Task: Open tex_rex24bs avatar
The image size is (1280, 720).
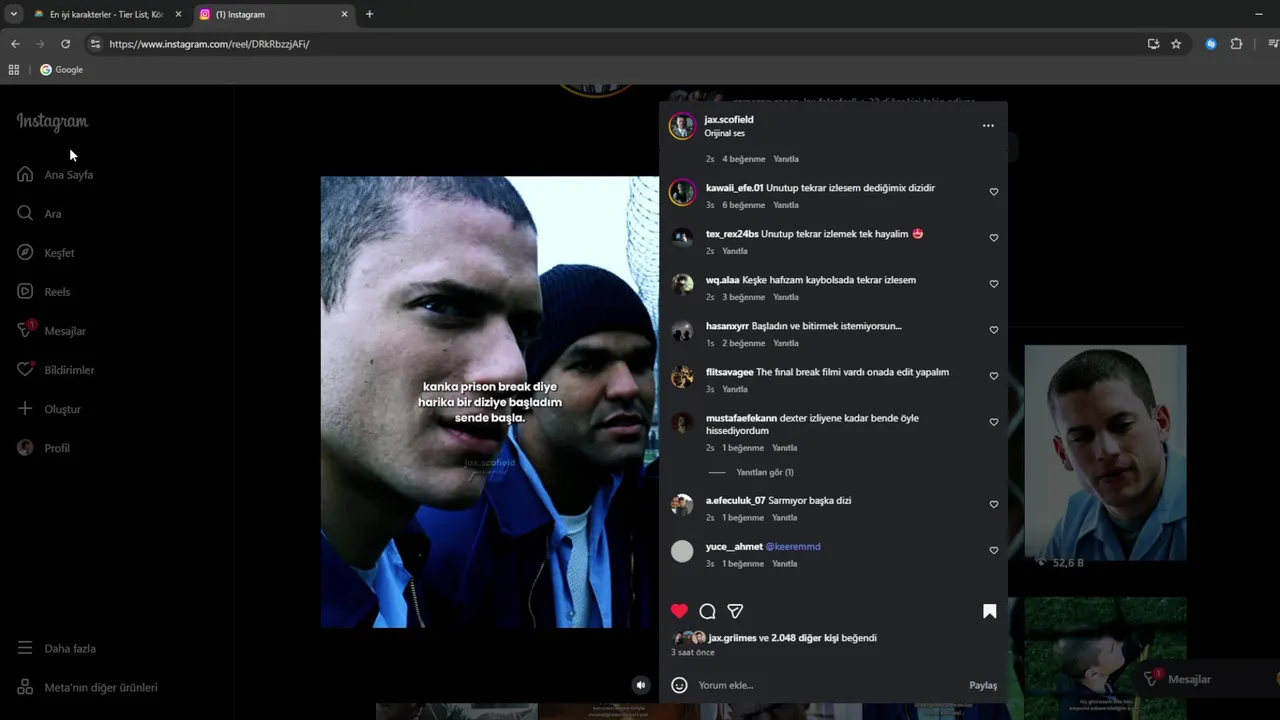Action: click(x=682, y=238)
